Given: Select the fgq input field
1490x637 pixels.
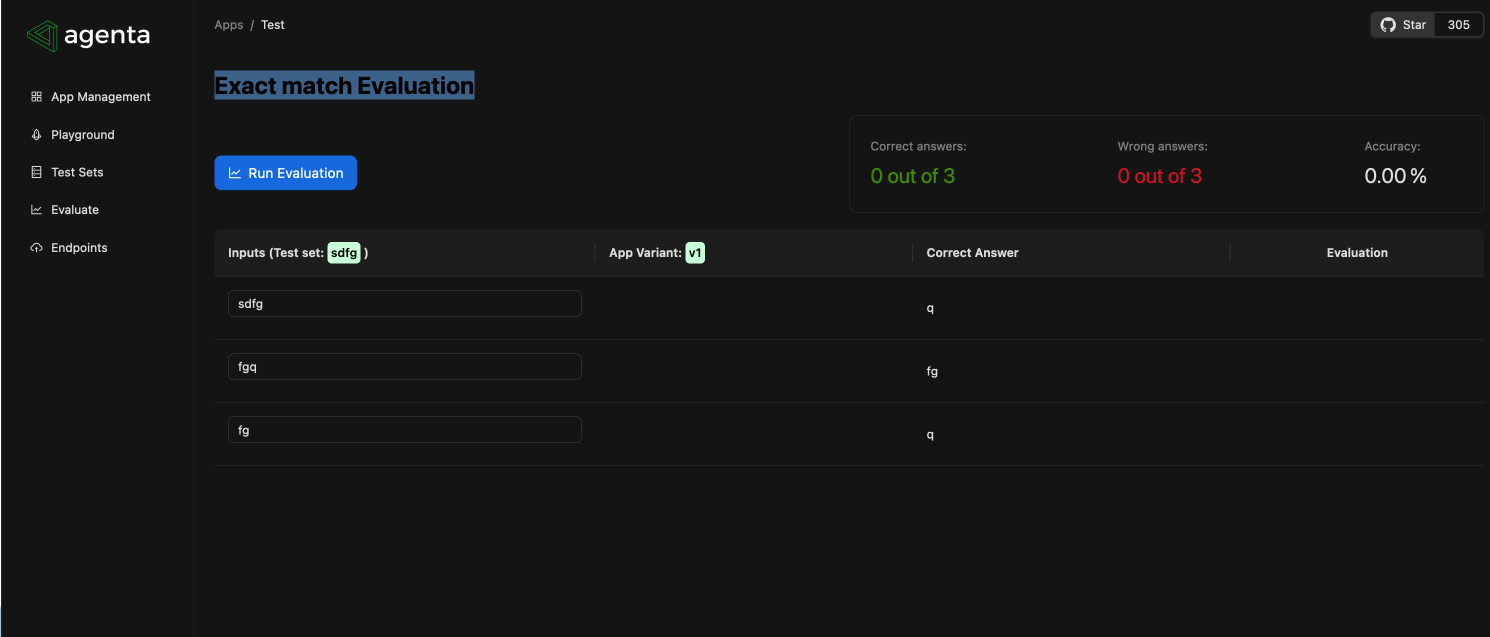Looking at the screenshot, I should 404,366.
